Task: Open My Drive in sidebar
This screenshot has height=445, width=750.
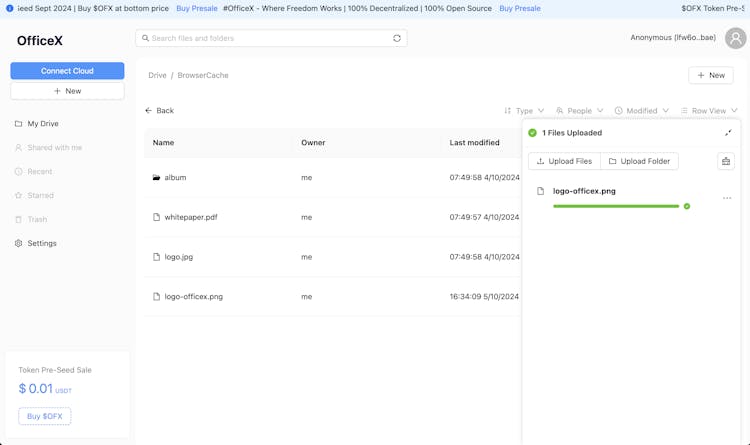Action: [x=43, y=124]
